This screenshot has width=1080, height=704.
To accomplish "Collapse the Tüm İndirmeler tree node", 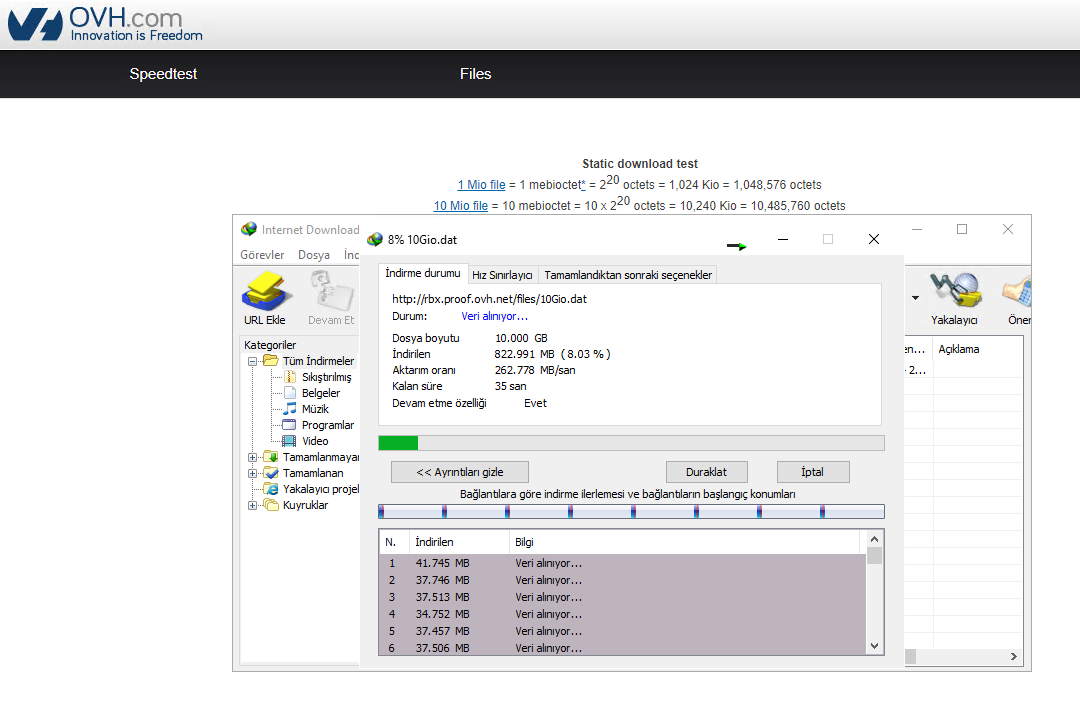I will tap(252, 361).
